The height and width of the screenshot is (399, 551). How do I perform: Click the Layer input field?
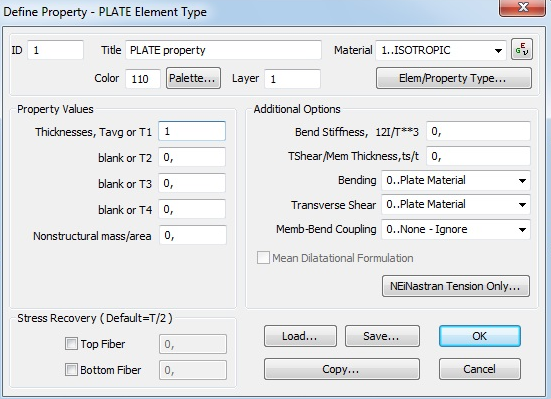coord(292,79)
